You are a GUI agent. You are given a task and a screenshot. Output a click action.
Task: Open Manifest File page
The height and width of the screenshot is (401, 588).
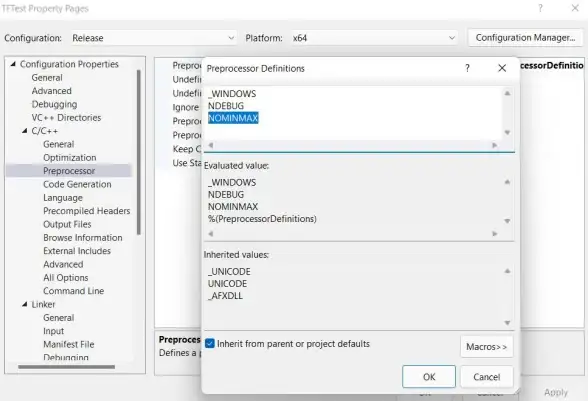[69, 344]
